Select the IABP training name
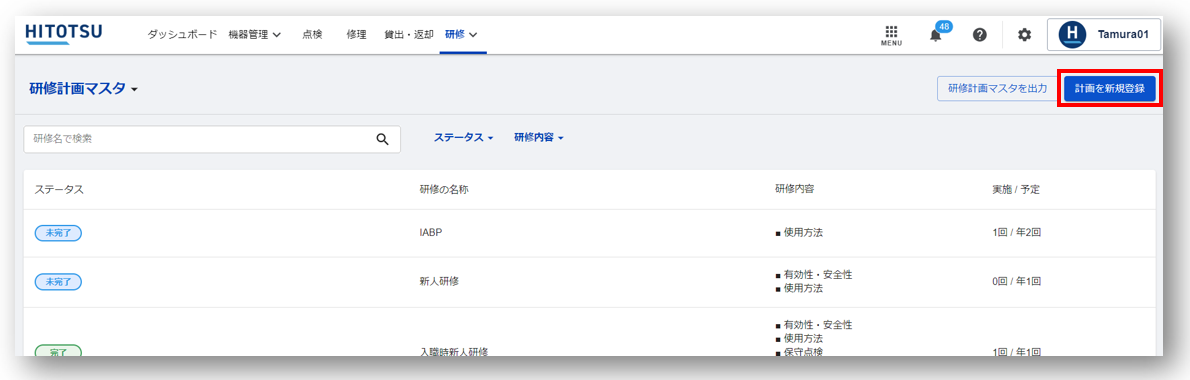1190x380 pixels. click(x=431, y=233)
